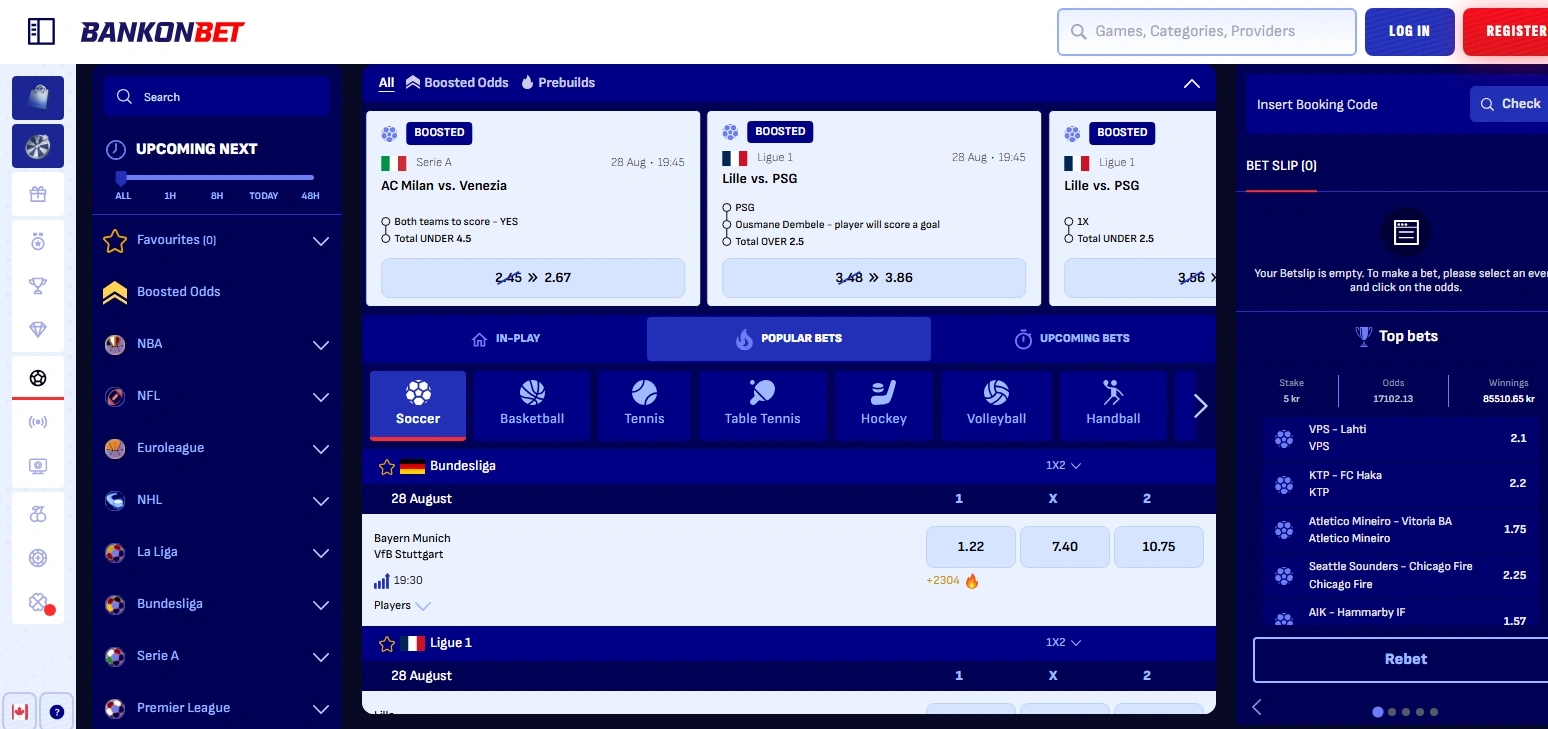Screen dimensions: 1548x729
Task: Star the Ligue 1 league as favourite
Action: coord(387,644)
